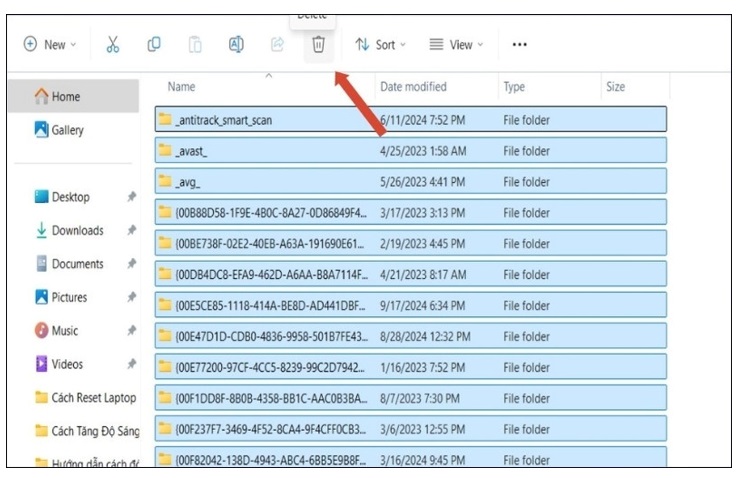Open Gallery in the sidebar
The image size is (745, 478).
(67, 130)
